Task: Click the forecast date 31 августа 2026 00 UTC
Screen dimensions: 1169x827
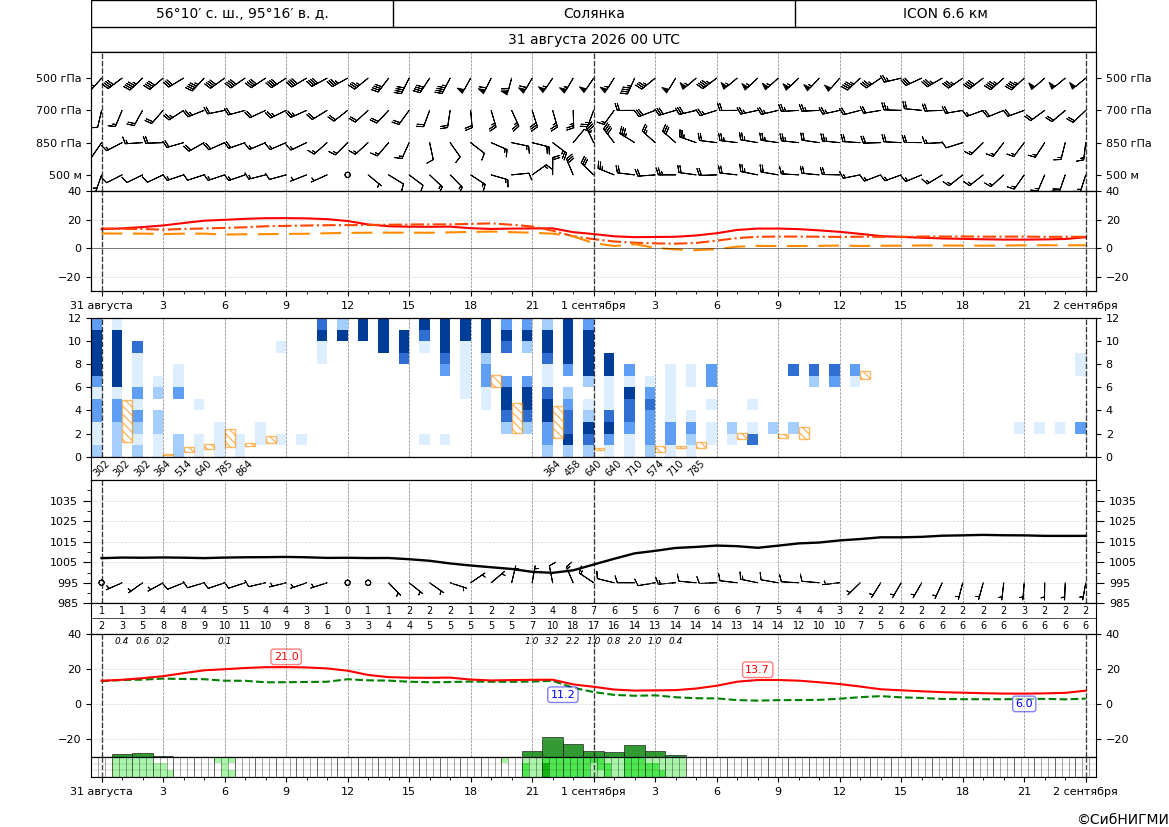Action: (594, 40)
